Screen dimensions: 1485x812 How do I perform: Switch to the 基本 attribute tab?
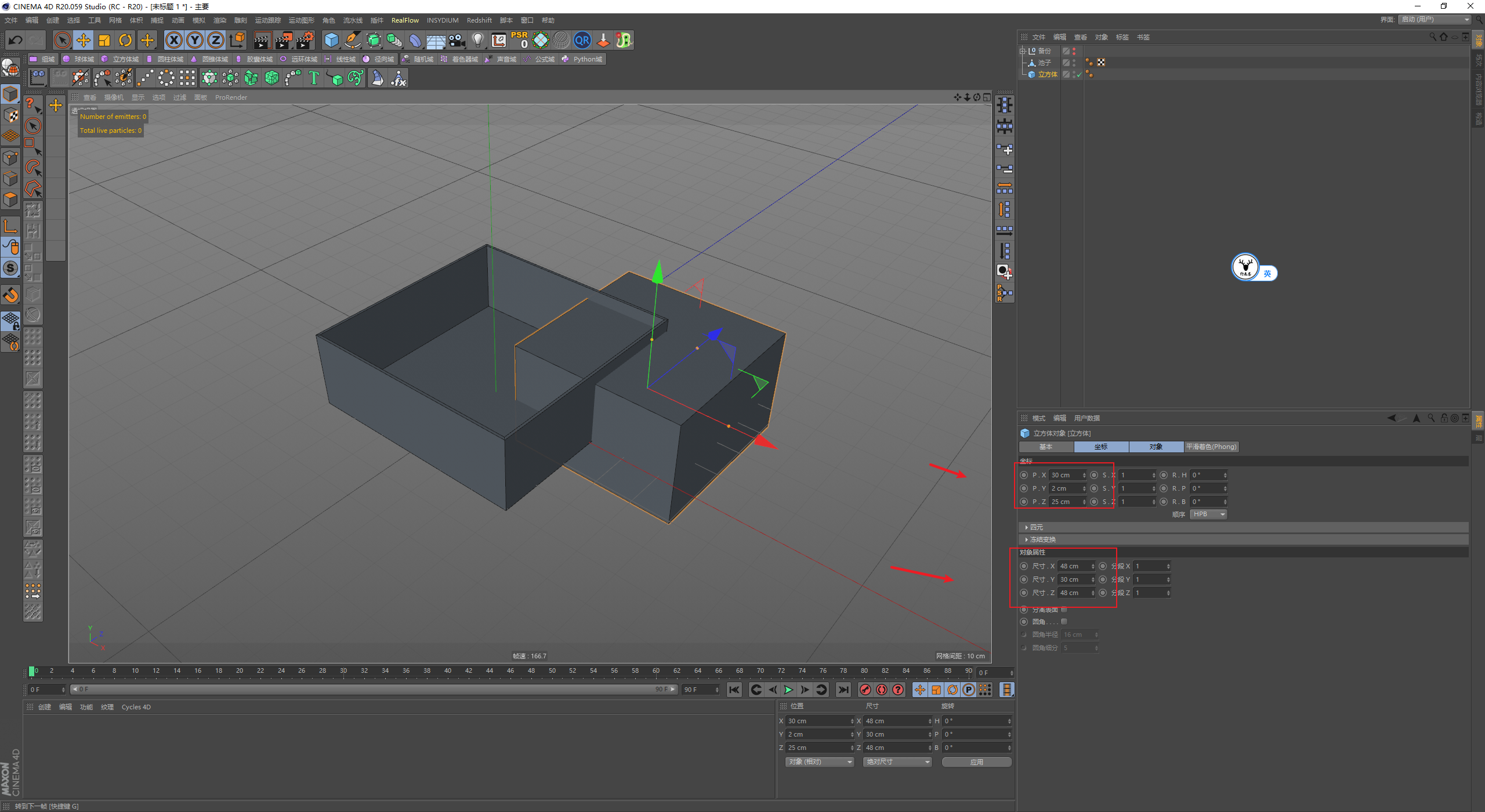click(1046, 447)
